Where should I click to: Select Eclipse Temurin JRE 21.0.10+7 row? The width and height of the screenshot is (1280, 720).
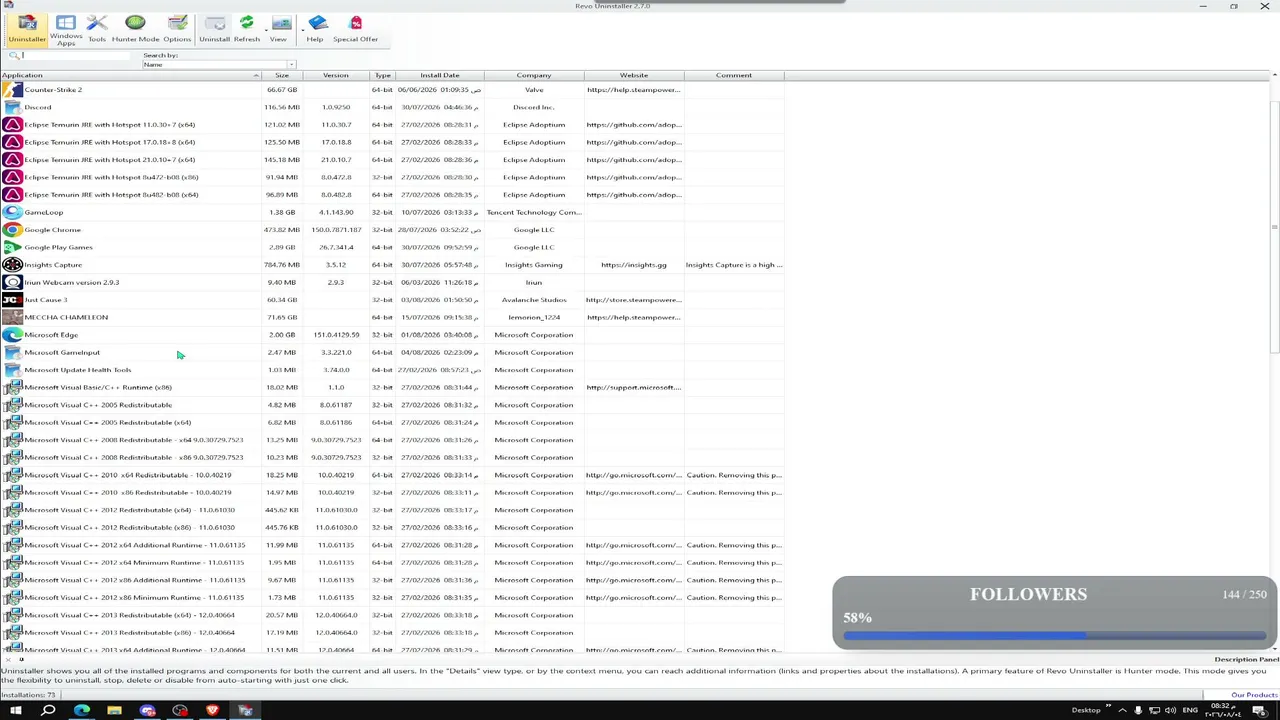click(392, 160)
